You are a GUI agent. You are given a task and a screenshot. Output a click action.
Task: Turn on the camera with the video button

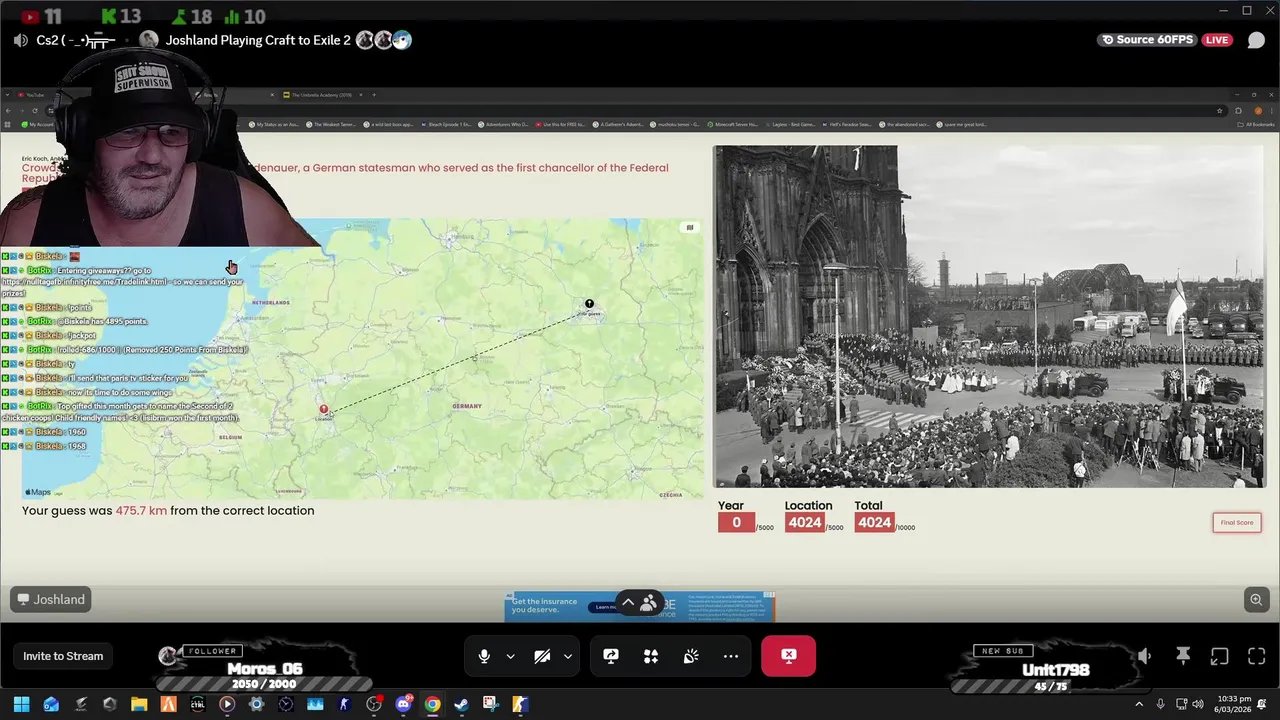pyautogui.click(x=542, y=656)
